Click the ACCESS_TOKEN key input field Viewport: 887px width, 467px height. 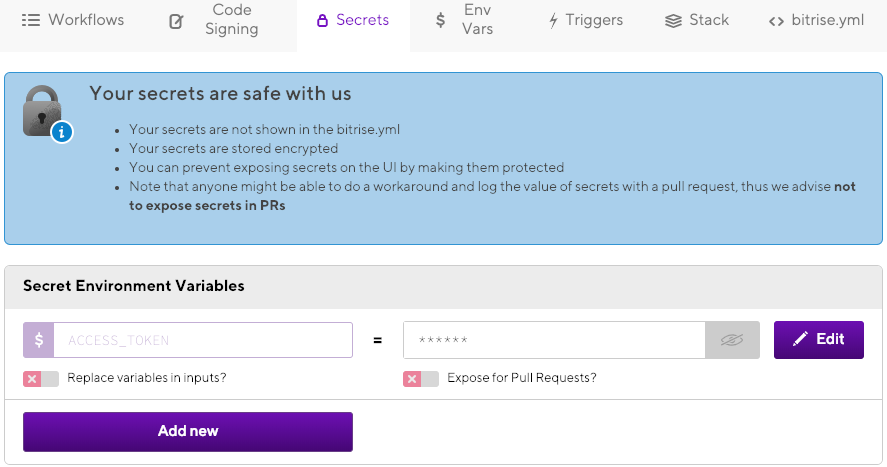[202, 340]
